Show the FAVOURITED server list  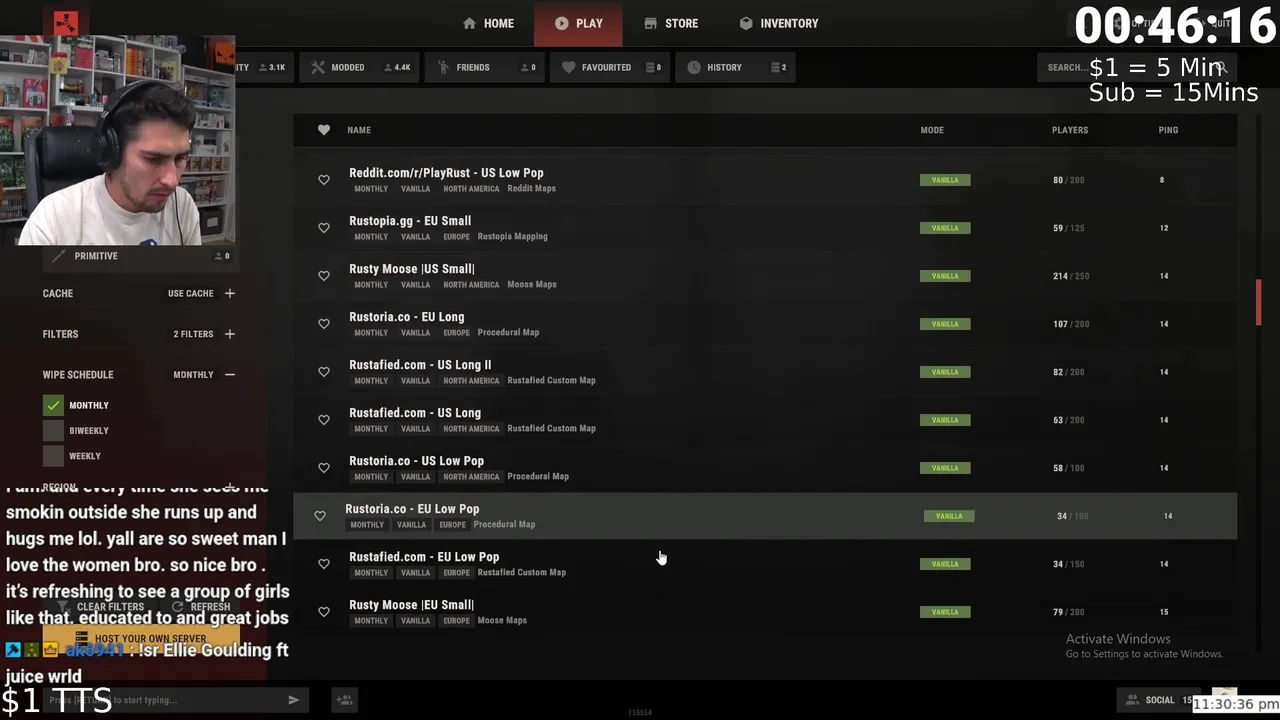(610, 67)
